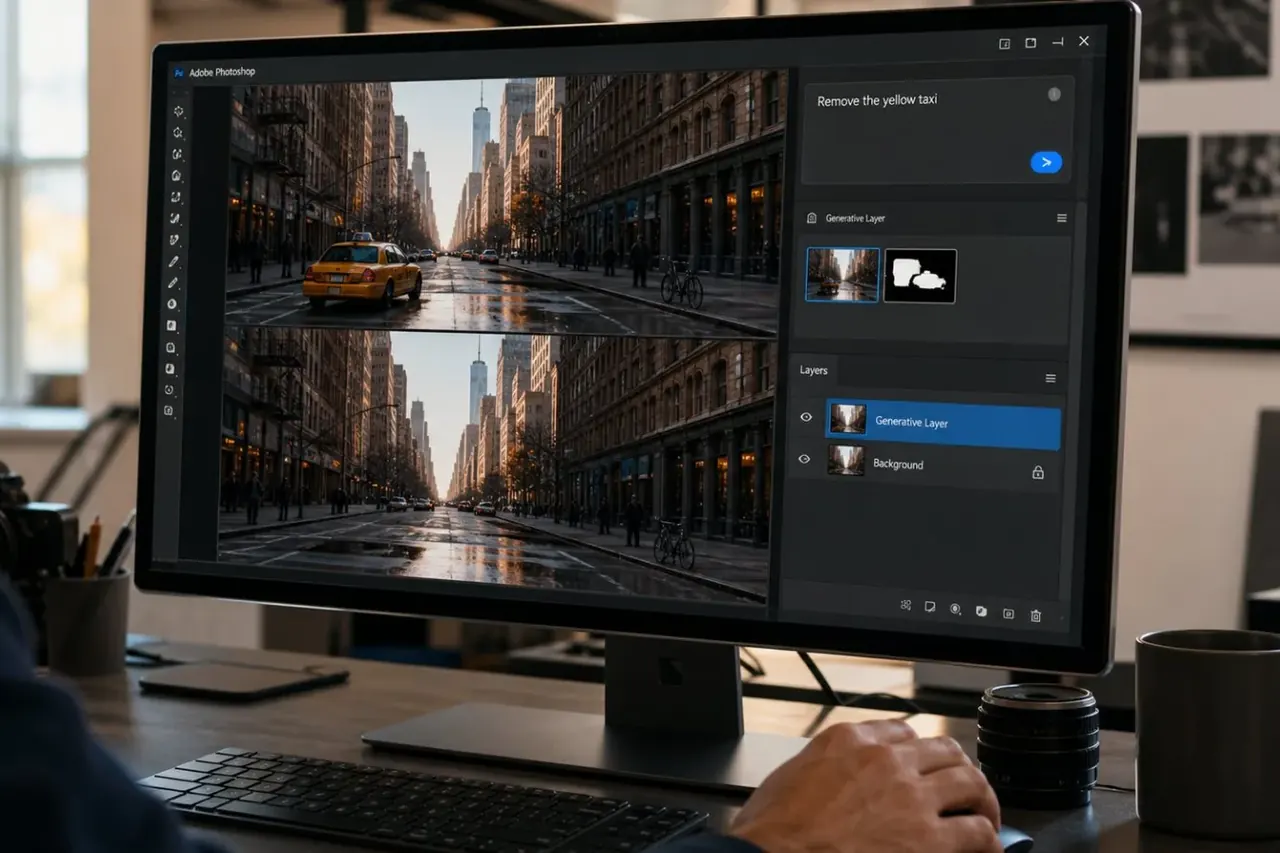This screenshot has width=1280, height=853.
Task: Click the info icon in the prompt box
Action: tap(1054, 94)
